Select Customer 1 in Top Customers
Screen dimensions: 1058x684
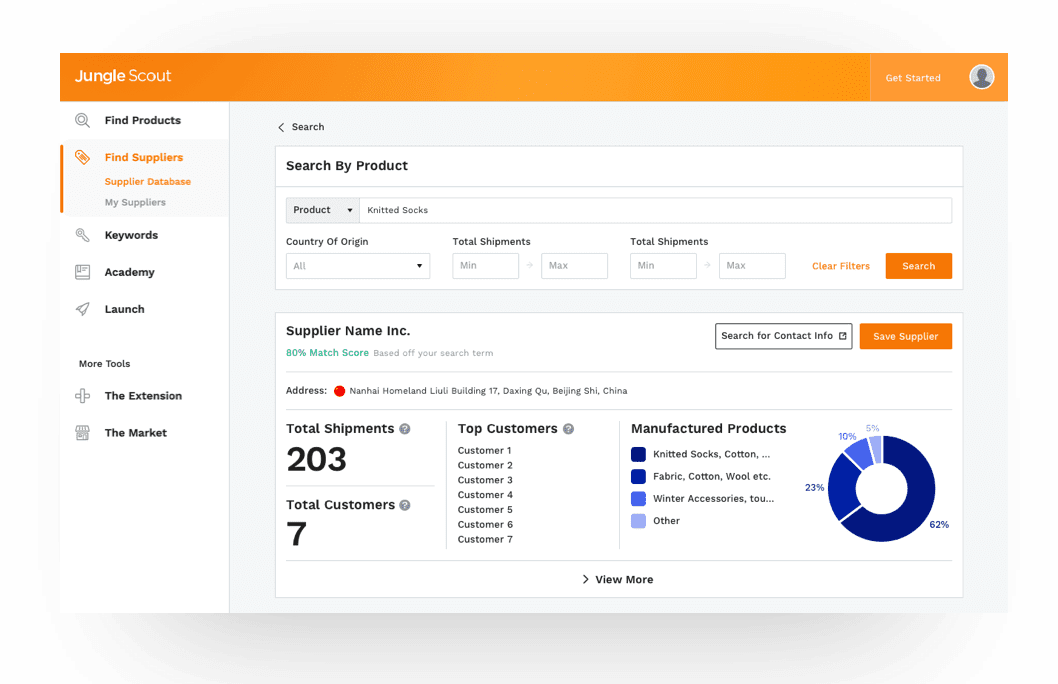[484, 451]
